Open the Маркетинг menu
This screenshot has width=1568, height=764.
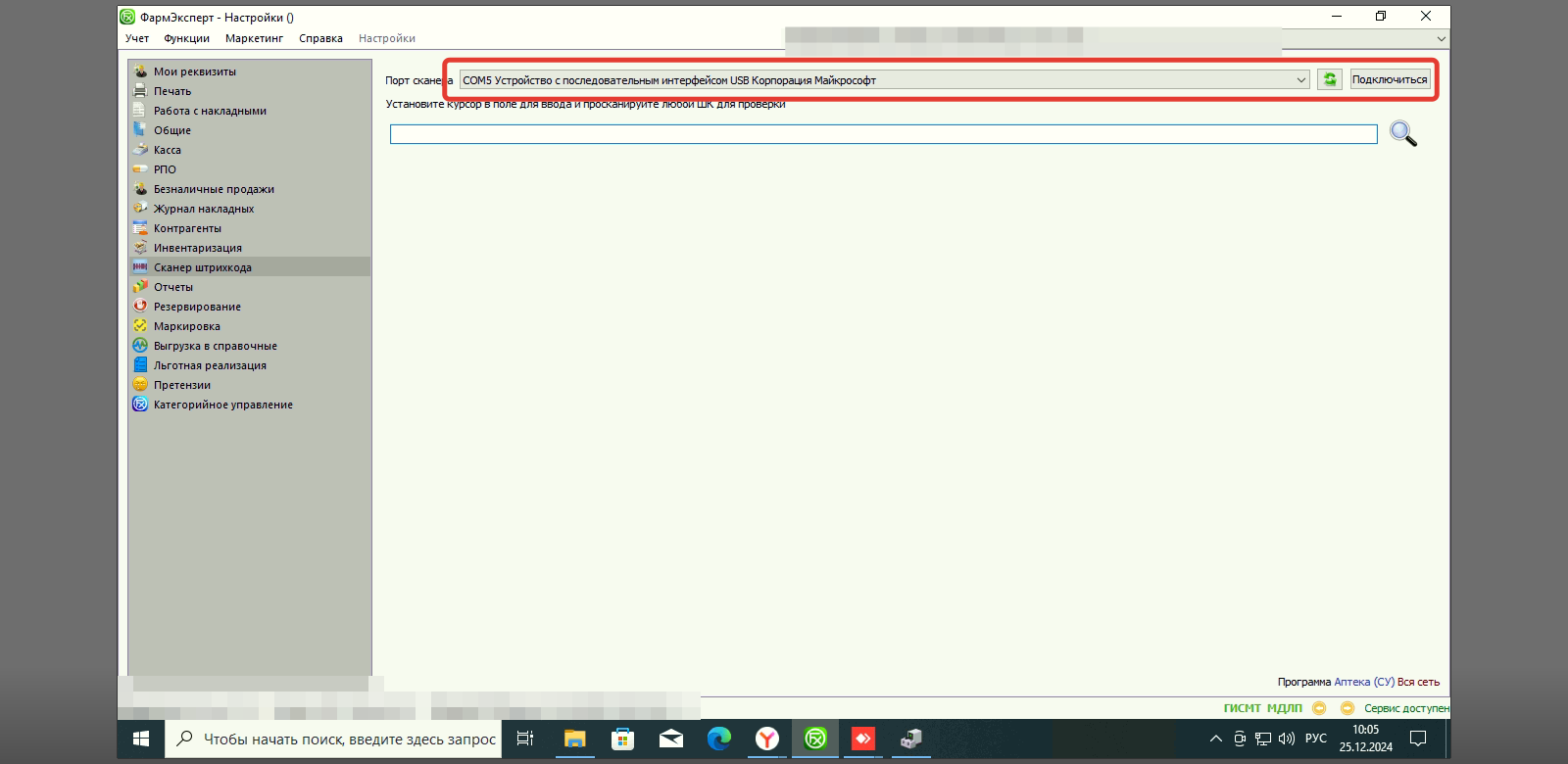(254, 38)
